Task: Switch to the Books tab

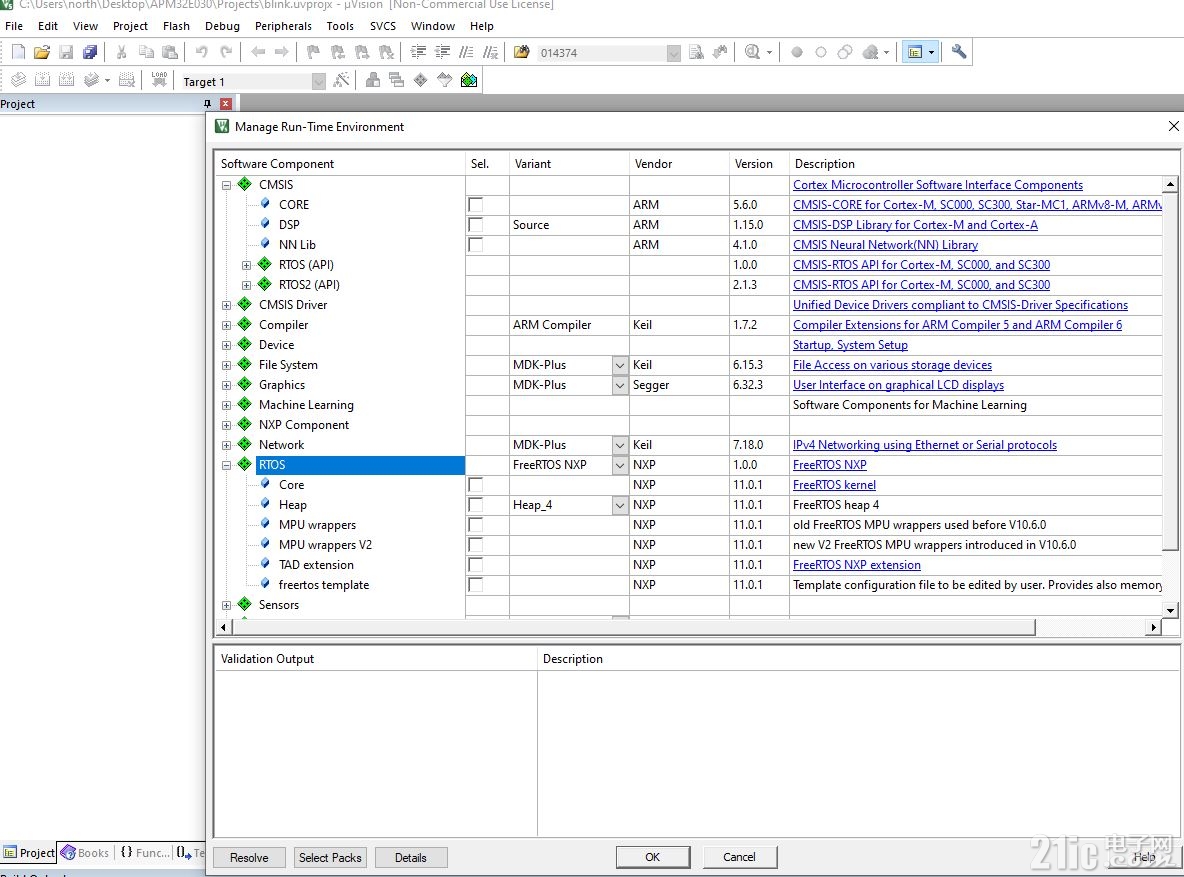Action: tap(85, 852)
